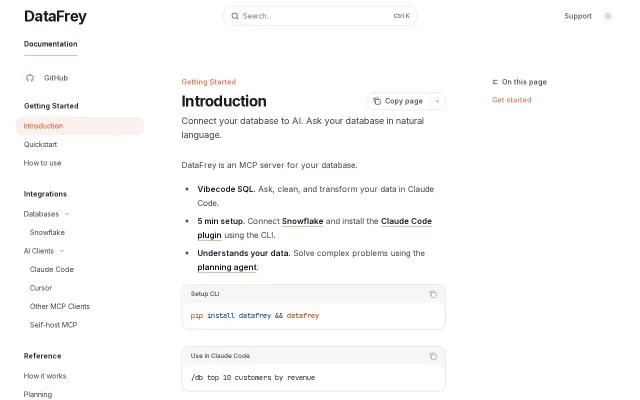Click the GitHub icon in sidebar
Viewport: 640px width, 400px height.
[x=30, y=78]
